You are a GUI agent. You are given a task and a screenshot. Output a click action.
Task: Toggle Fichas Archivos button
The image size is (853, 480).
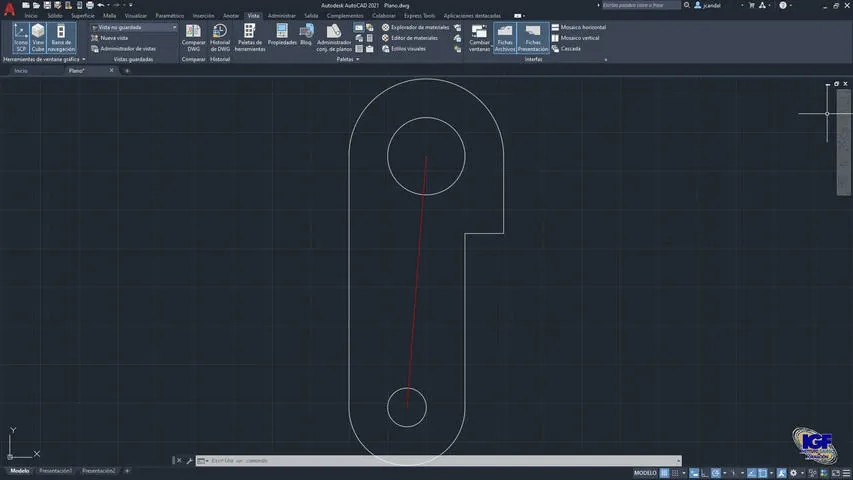(505, 38)
